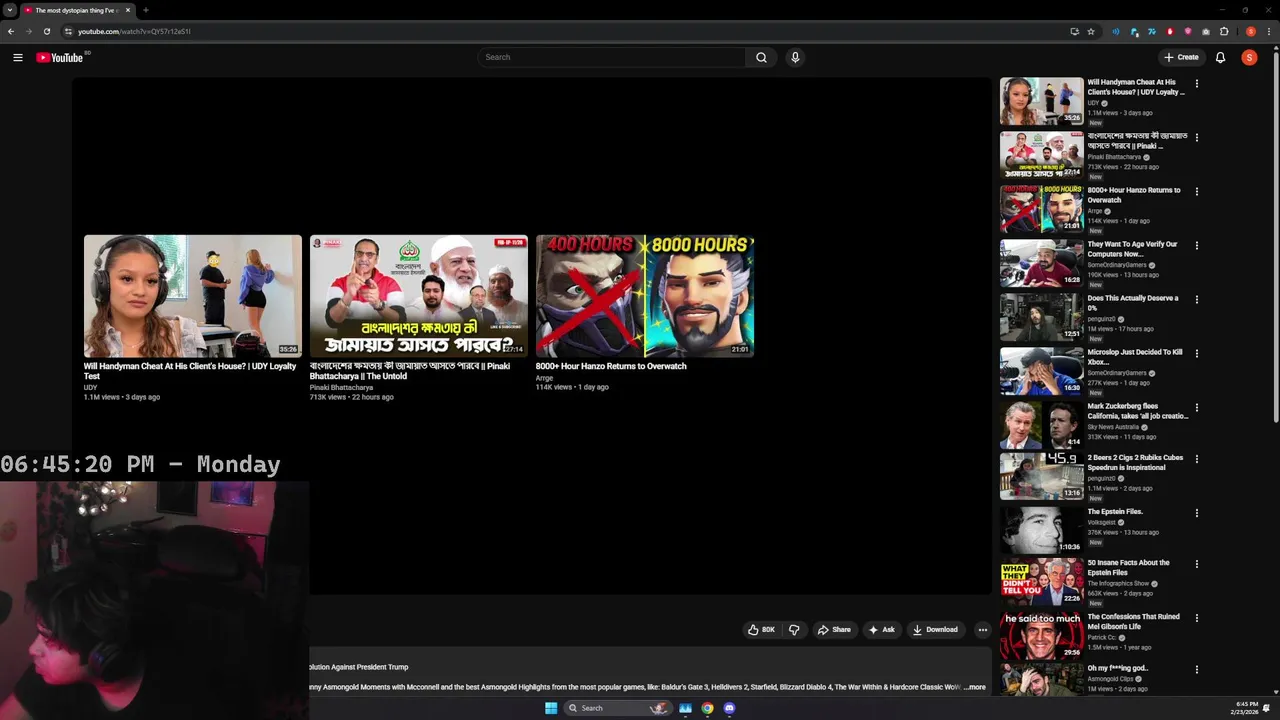Open Chrome extensions puzzle menu
The height and width of the screenshot is (720, 1280).
[1224, 31]
